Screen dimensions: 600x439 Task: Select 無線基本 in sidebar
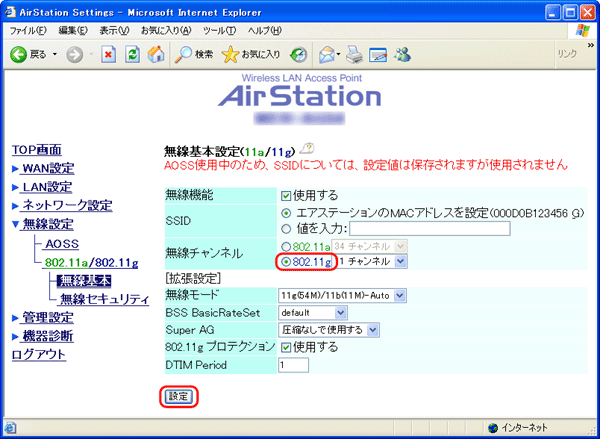click(84, 281)
